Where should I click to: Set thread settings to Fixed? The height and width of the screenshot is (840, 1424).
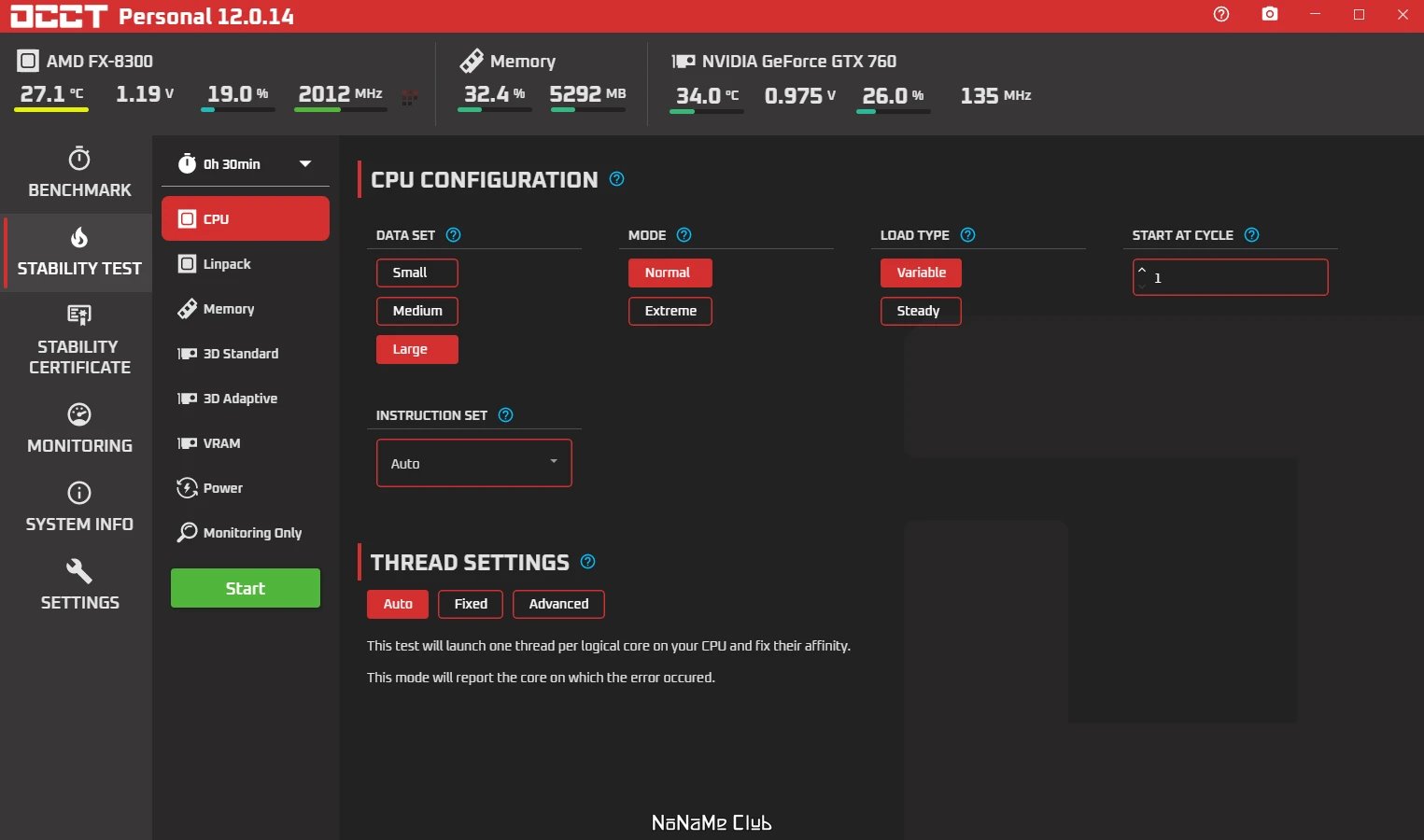[471, 604]
